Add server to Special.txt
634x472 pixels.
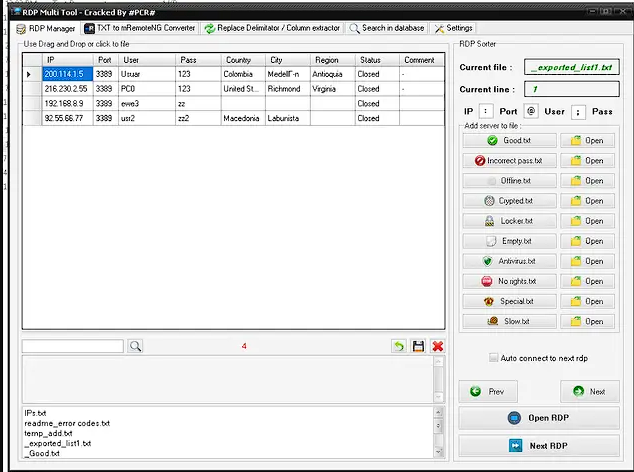[509, 301]
